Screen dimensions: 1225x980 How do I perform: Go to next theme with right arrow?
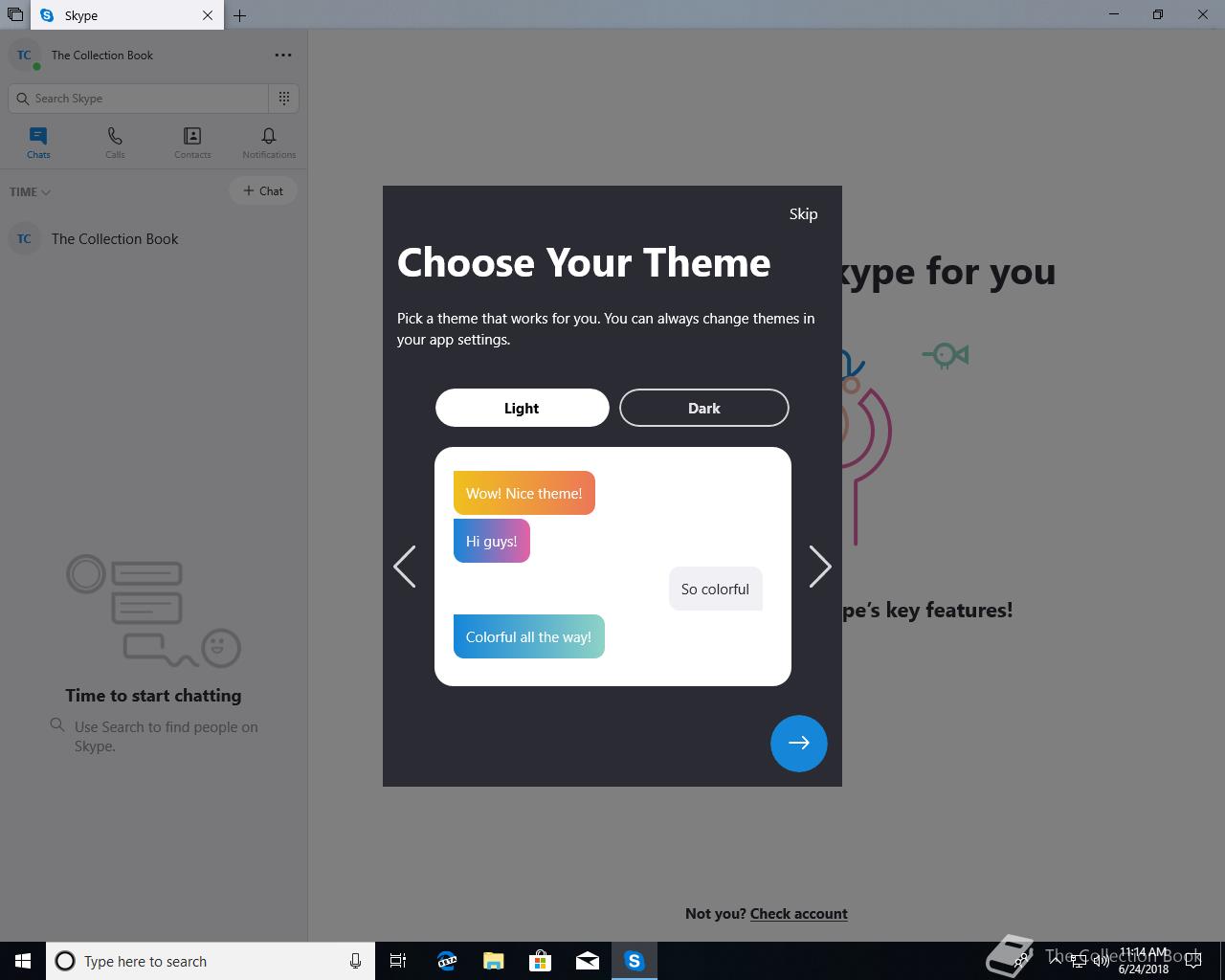click(820, 567)
